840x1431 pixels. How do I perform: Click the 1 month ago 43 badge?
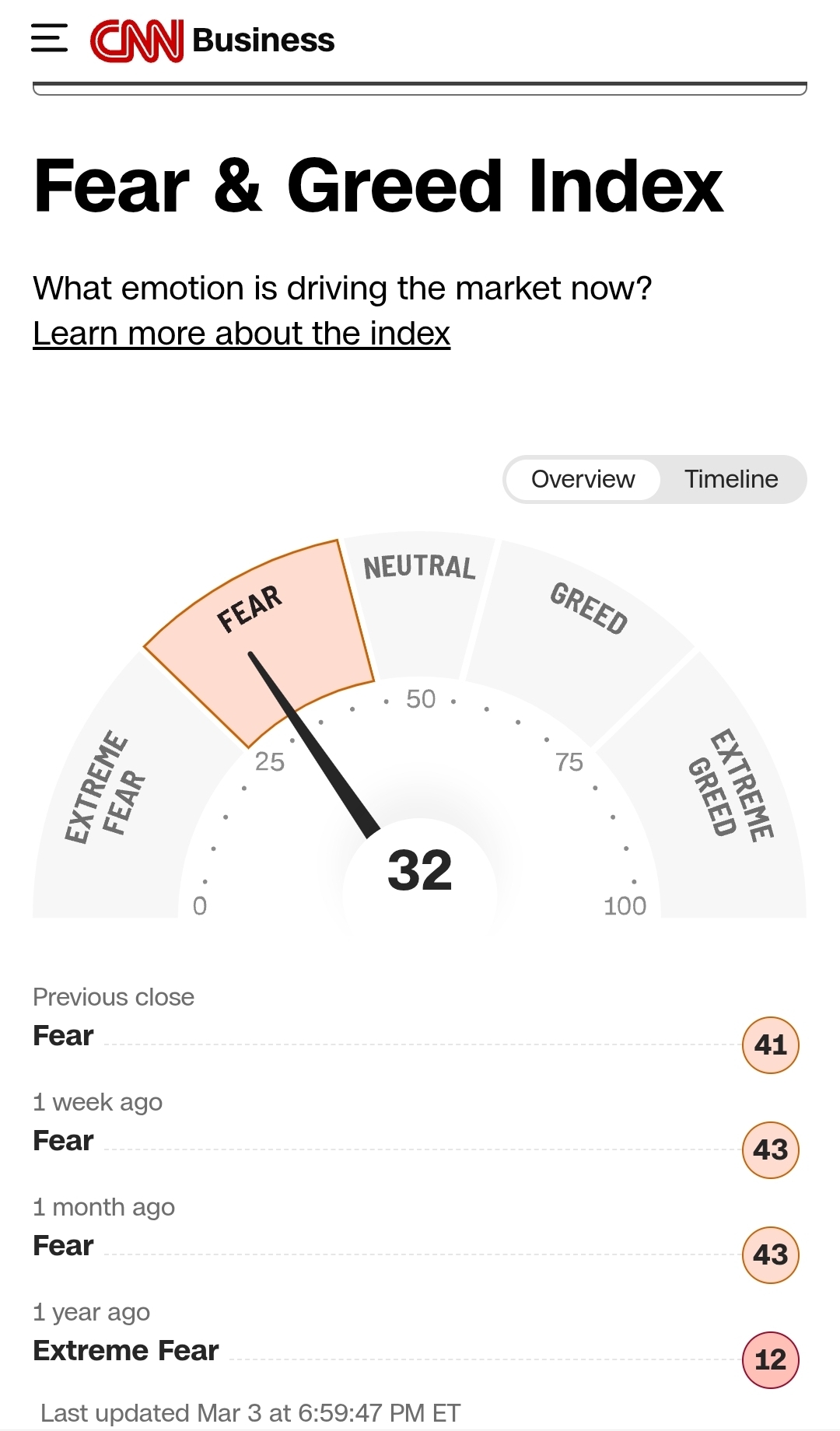770,1254
